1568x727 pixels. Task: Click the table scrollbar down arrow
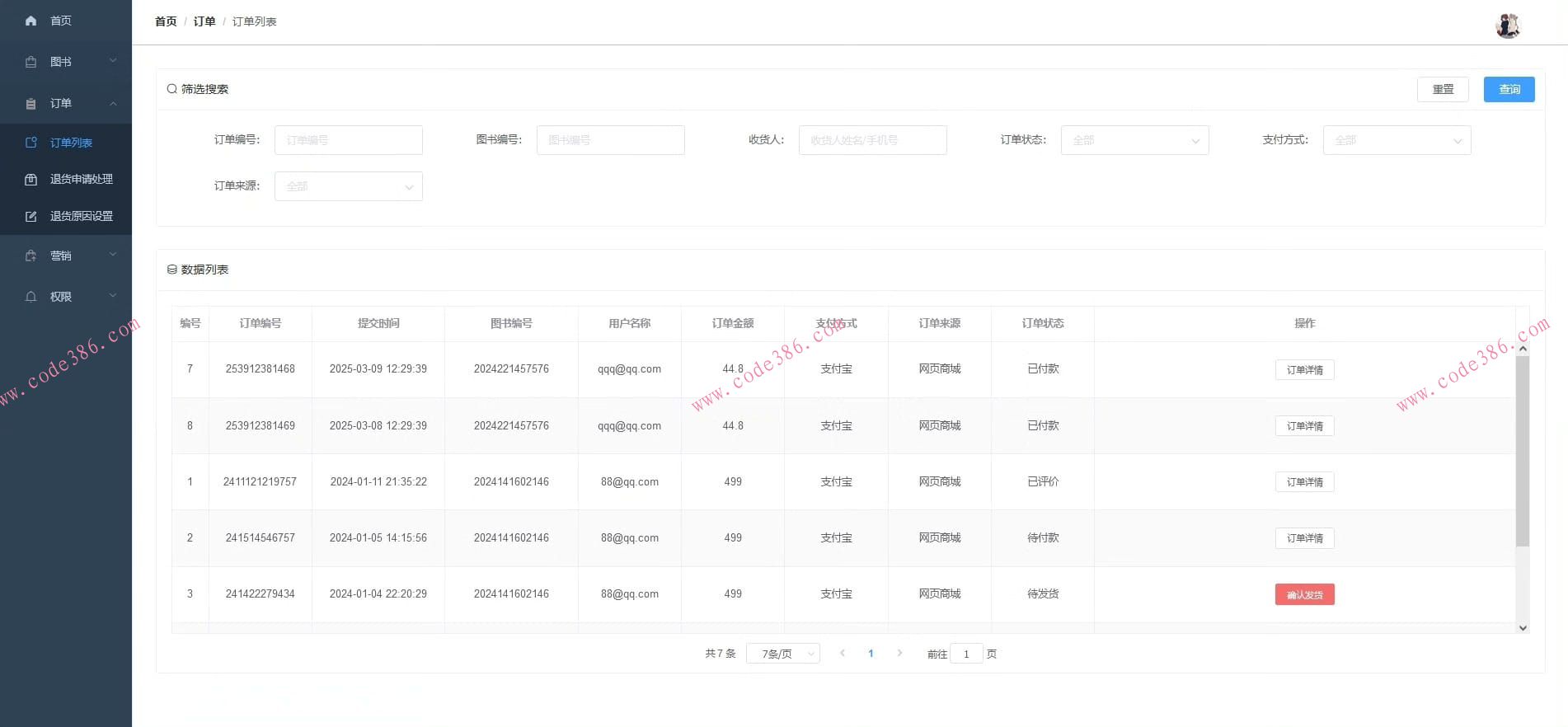(x=1523, y=628)
